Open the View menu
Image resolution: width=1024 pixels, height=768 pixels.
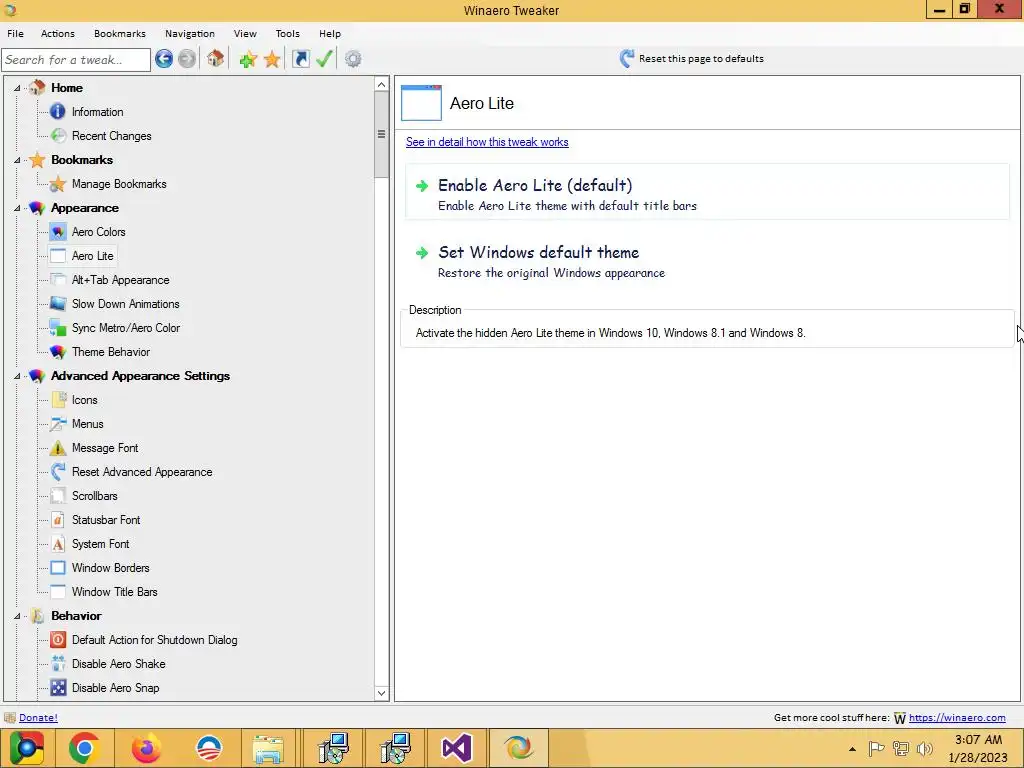tap(245, 33)
